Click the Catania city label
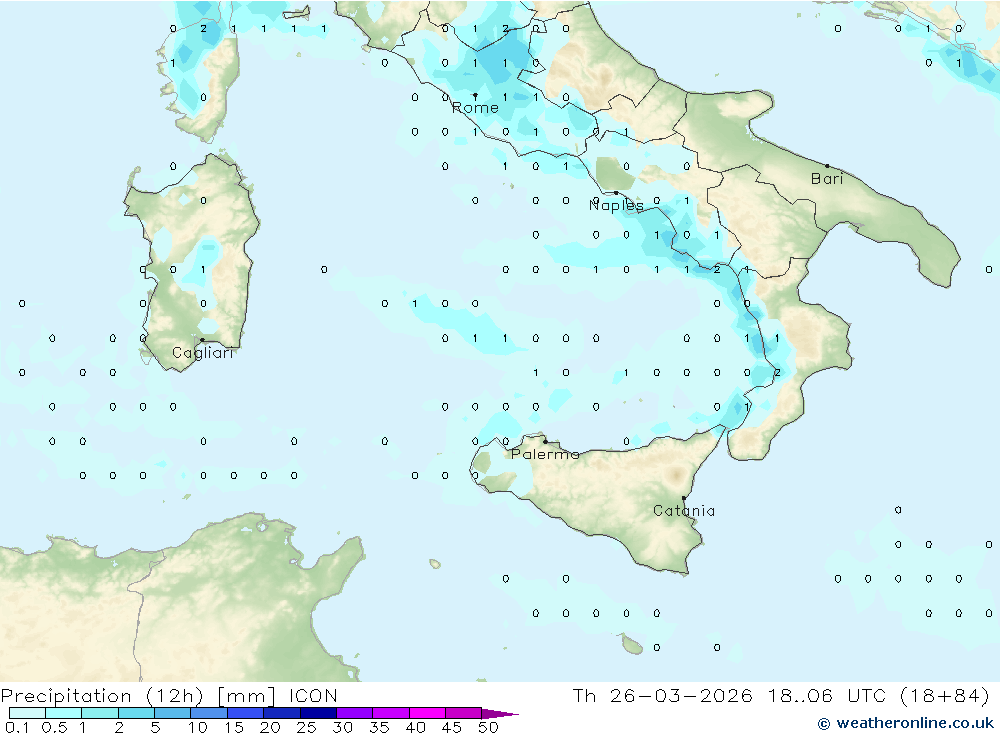Screen dimensions: 1000x733 coord(684,510)
